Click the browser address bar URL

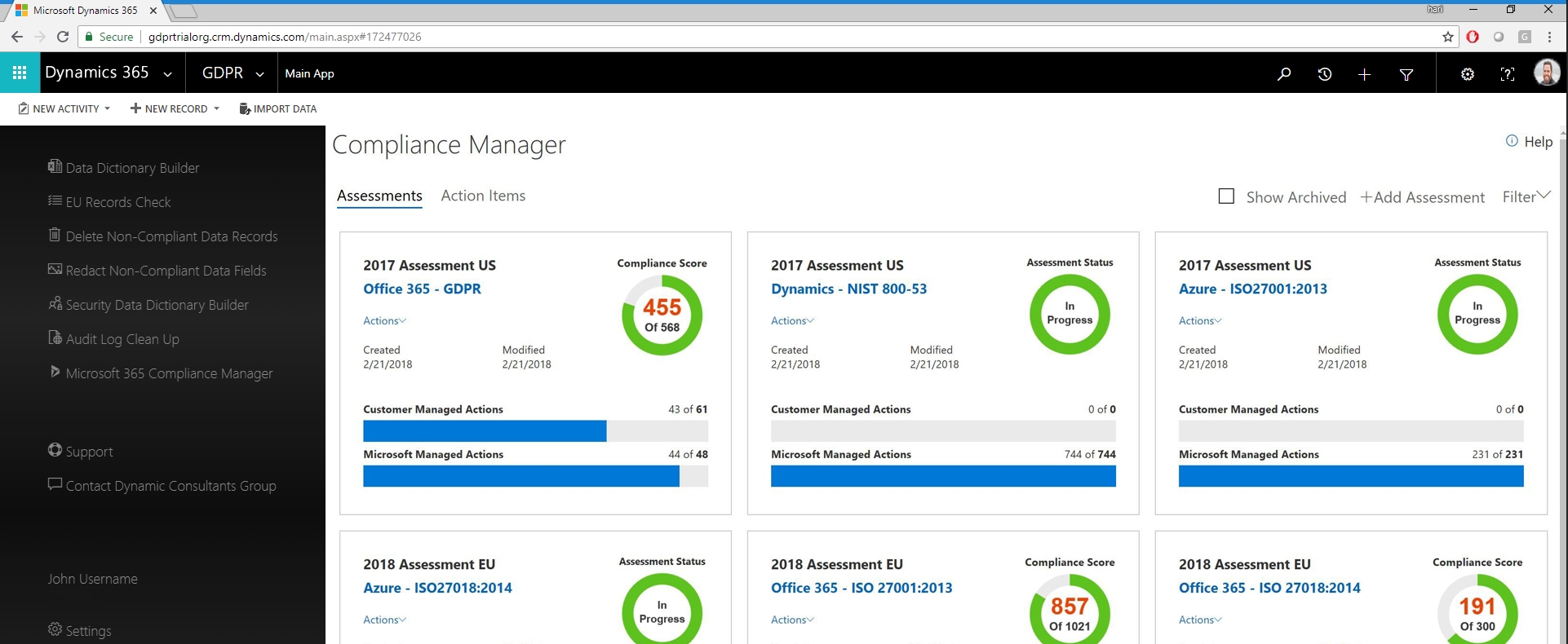coord(285,37)
